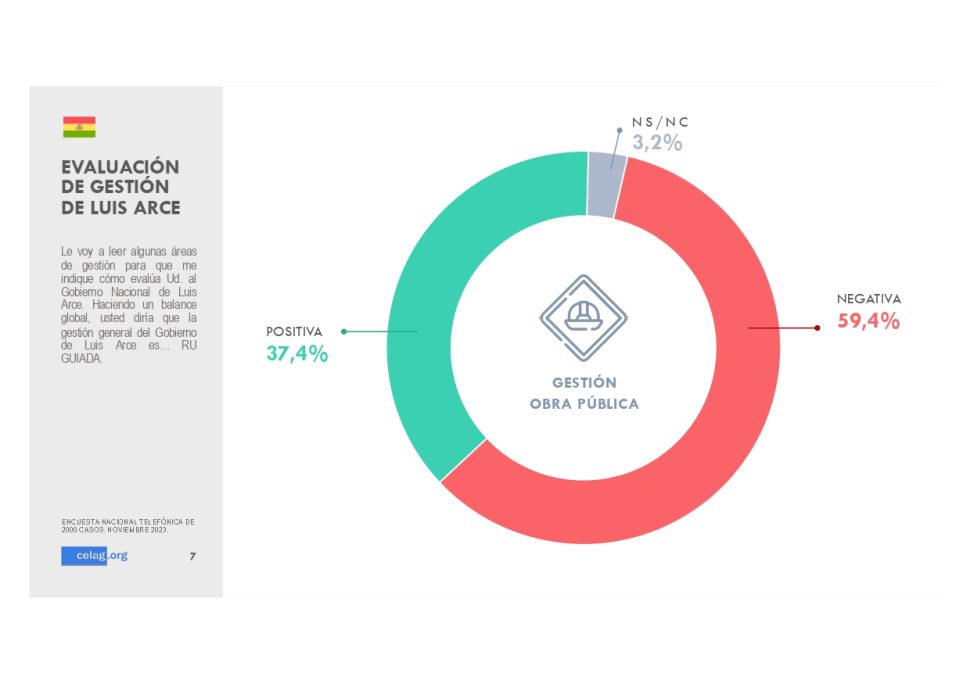This screenshot has width=970, height=684.
Task: Click the POSITIVA label text
Action: coord(294,331)
